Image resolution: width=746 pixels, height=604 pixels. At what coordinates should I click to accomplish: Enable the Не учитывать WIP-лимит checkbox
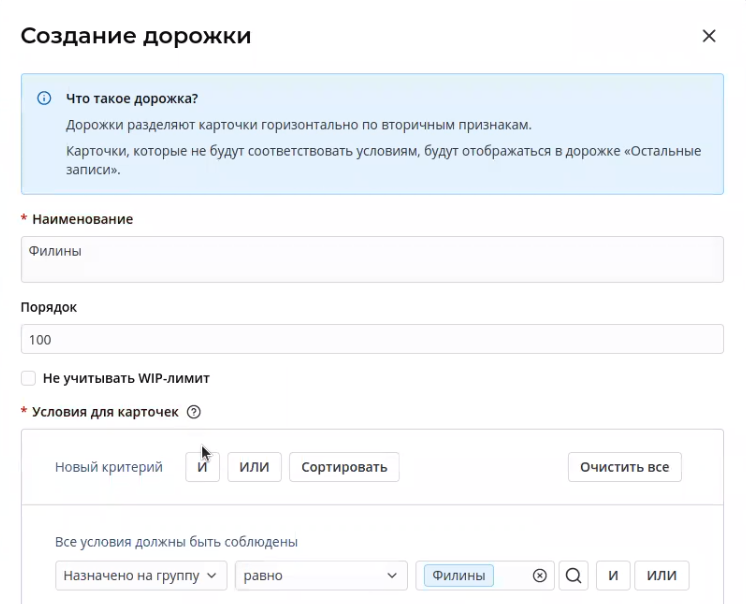(x=28, y=379)
